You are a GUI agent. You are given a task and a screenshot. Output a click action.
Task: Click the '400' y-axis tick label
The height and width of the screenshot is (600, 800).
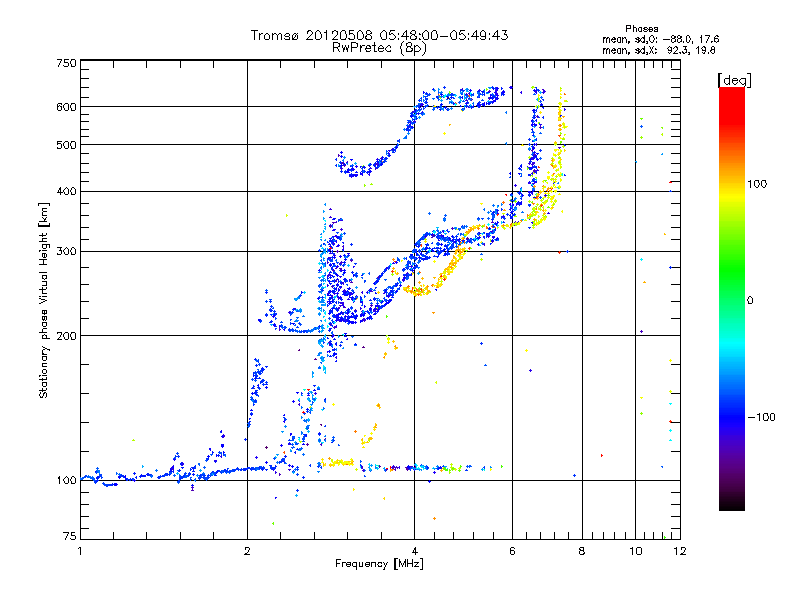coord(67,191)
